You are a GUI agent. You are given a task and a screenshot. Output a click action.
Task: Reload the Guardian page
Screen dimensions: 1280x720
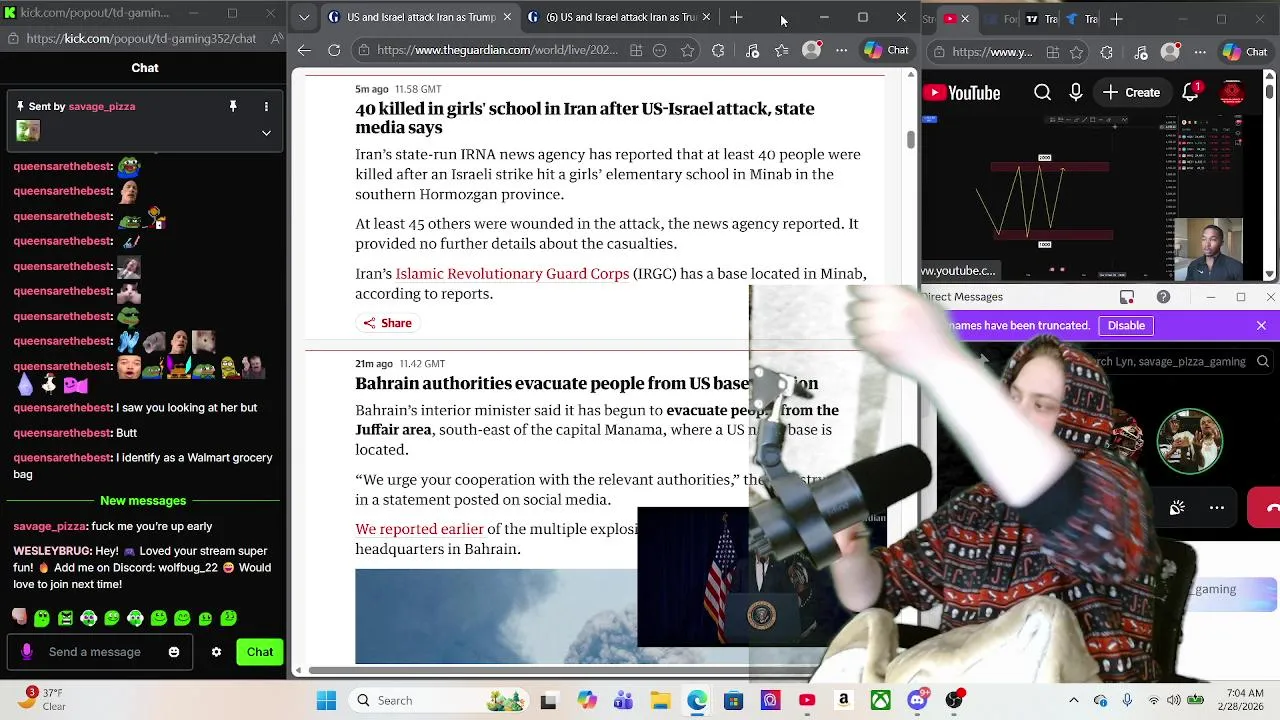coord(334,50)
